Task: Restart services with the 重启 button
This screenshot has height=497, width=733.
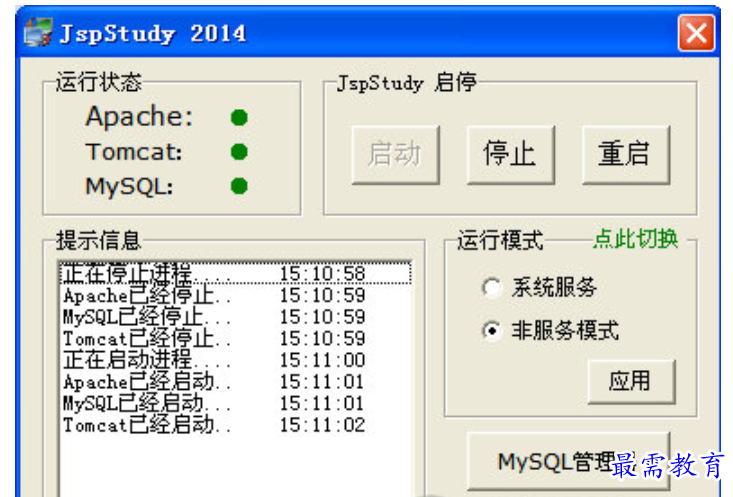Action: point(626,154)
